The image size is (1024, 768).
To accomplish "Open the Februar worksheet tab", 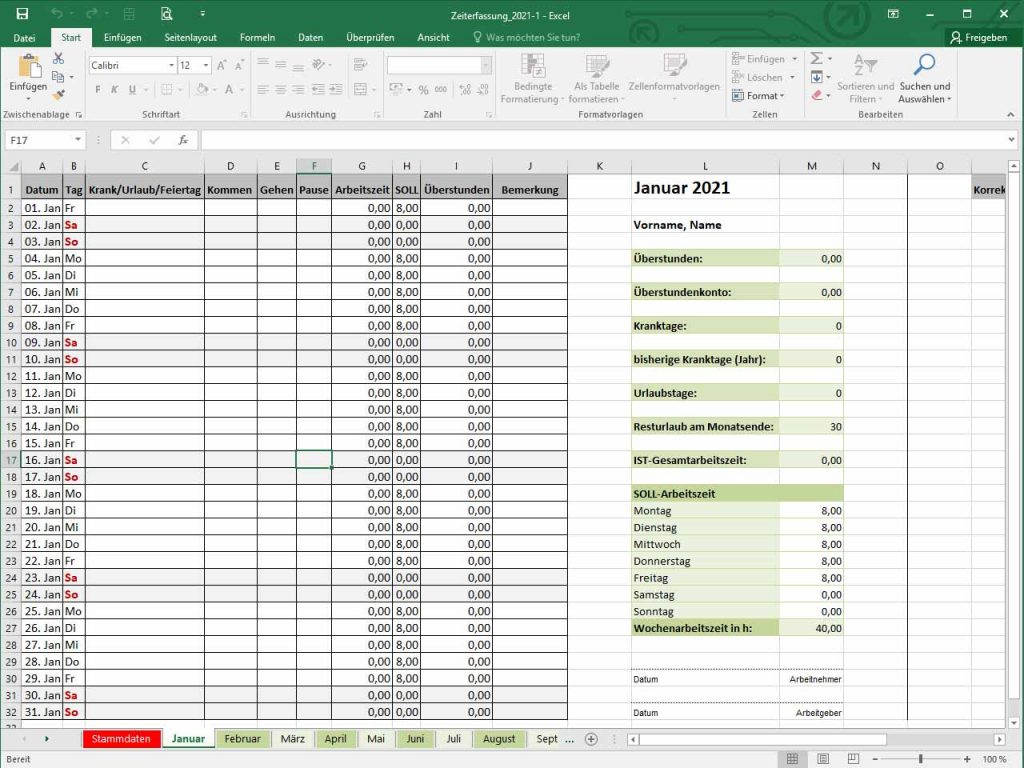I will [243, 738].
